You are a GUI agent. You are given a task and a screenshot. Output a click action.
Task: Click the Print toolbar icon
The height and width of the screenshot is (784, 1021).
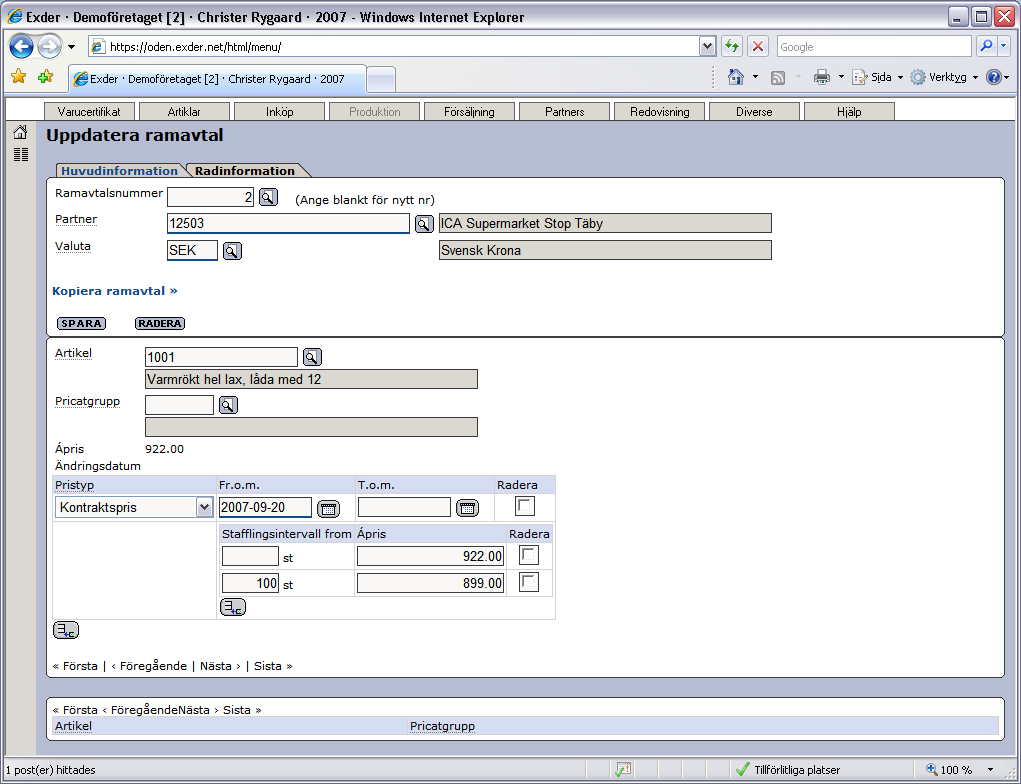[822, 77]
